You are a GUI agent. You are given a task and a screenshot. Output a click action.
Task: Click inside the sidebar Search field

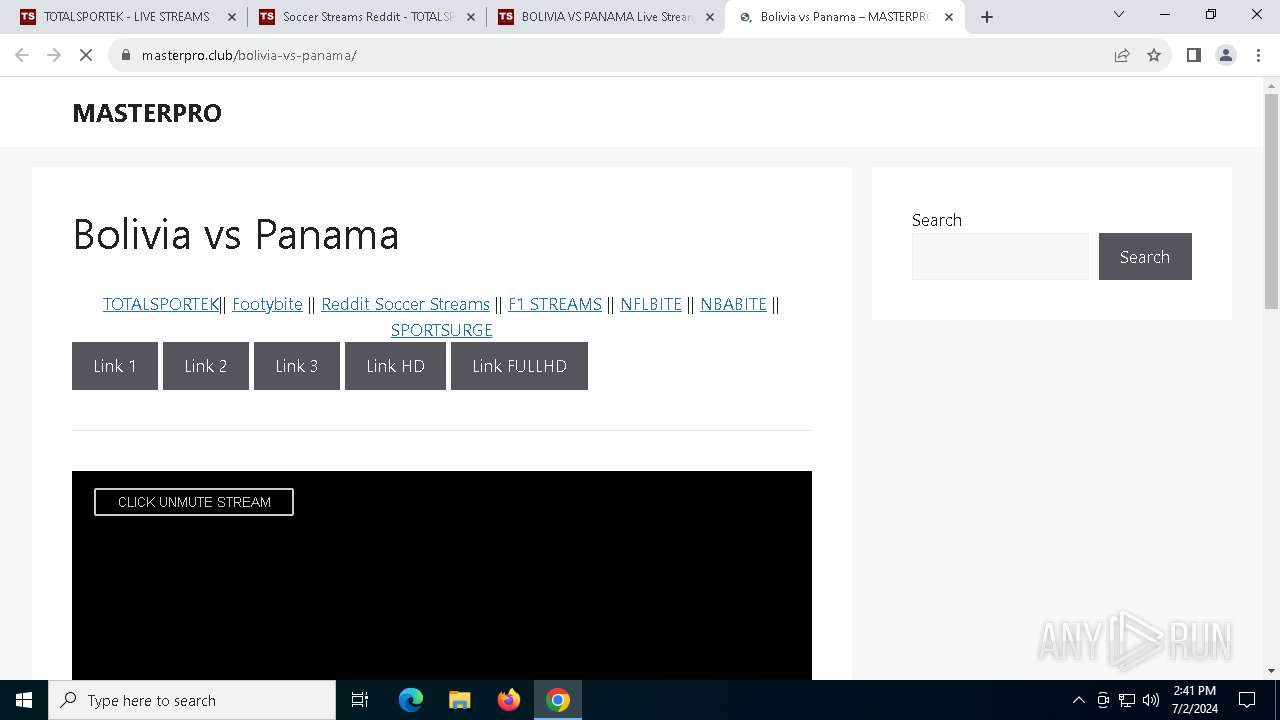1000,257
